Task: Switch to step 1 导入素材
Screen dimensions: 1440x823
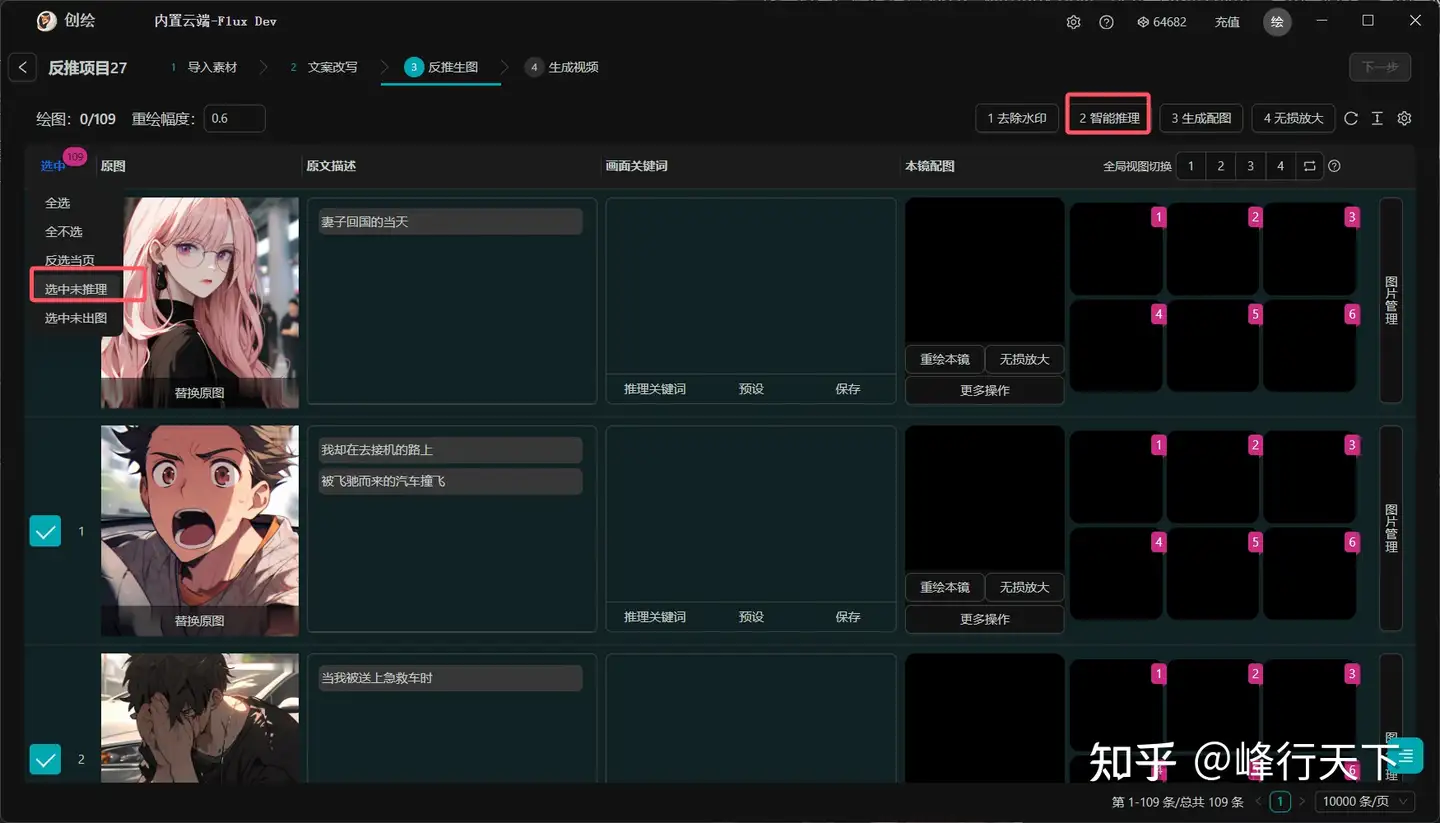Action: pyautogui.click(x=204, y=67)
